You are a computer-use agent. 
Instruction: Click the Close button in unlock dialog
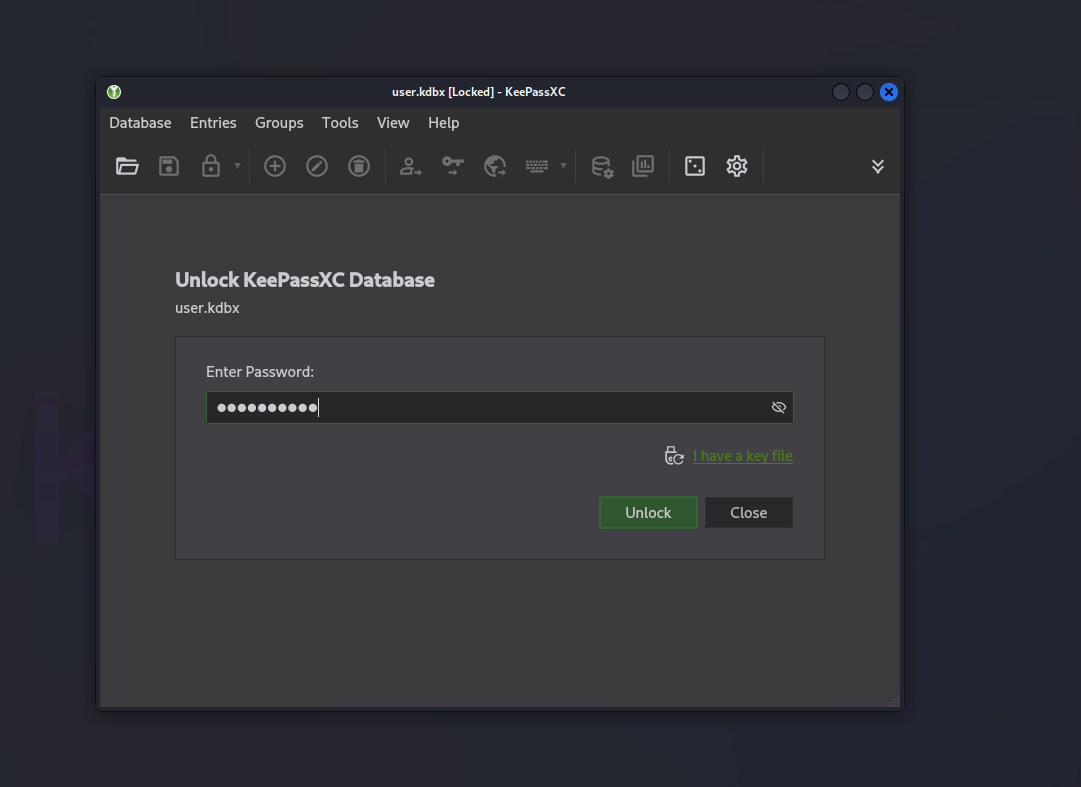[x=749, y=513]
